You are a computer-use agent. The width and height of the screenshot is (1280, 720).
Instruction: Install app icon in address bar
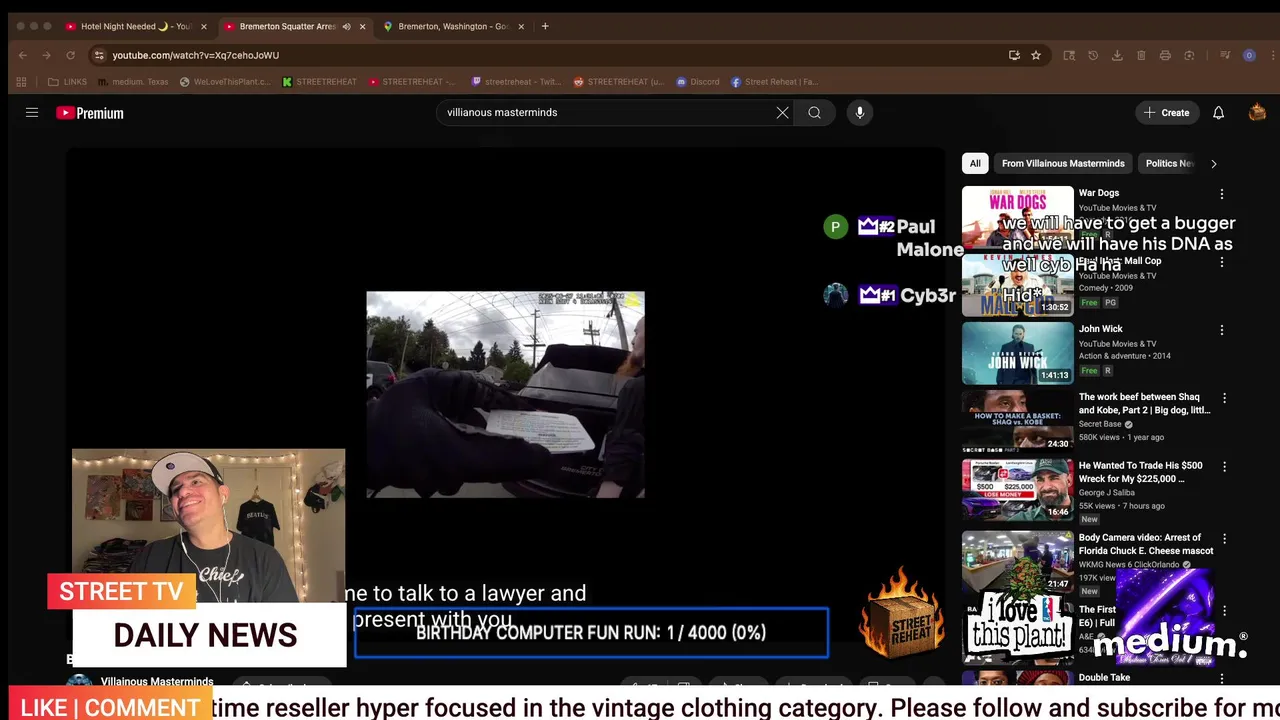tap(1014, 55)
